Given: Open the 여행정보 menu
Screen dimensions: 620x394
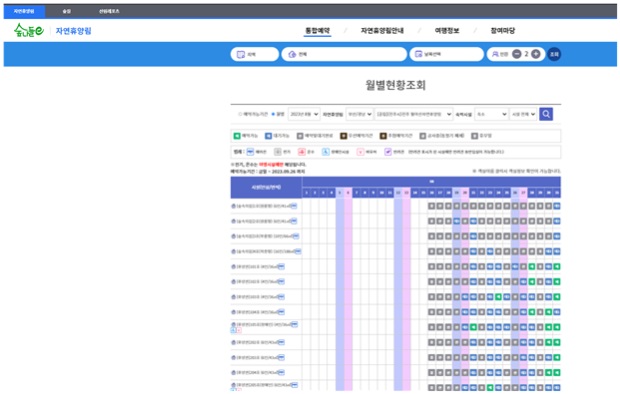Looking at the screenshot, I should [447, 30].
